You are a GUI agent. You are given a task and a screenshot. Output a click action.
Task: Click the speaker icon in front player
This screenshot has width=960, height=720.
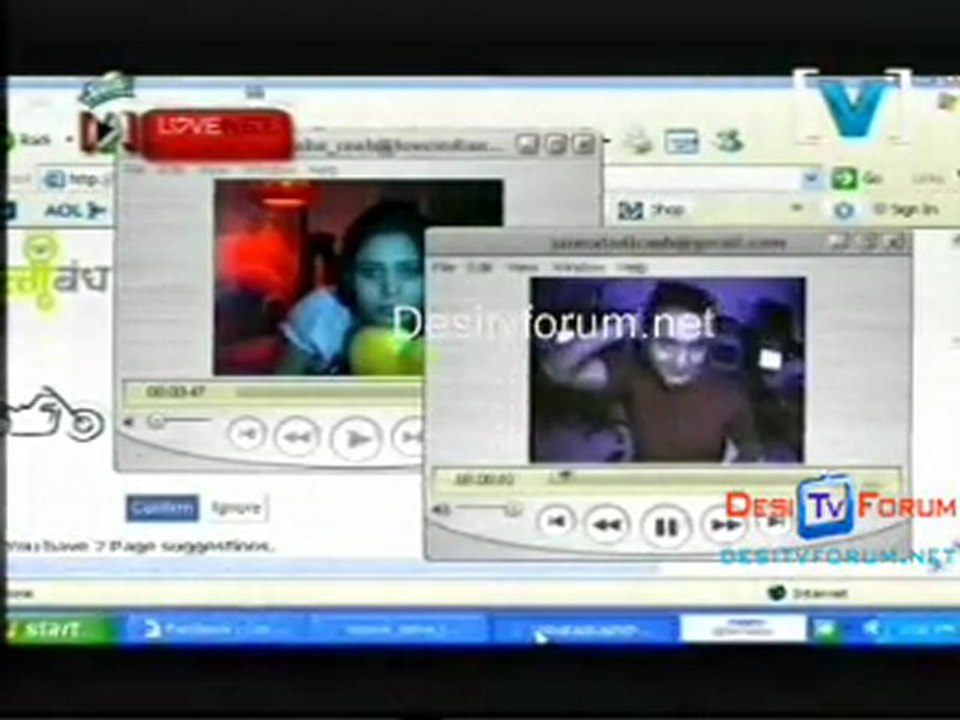click(x=442, y=509)
